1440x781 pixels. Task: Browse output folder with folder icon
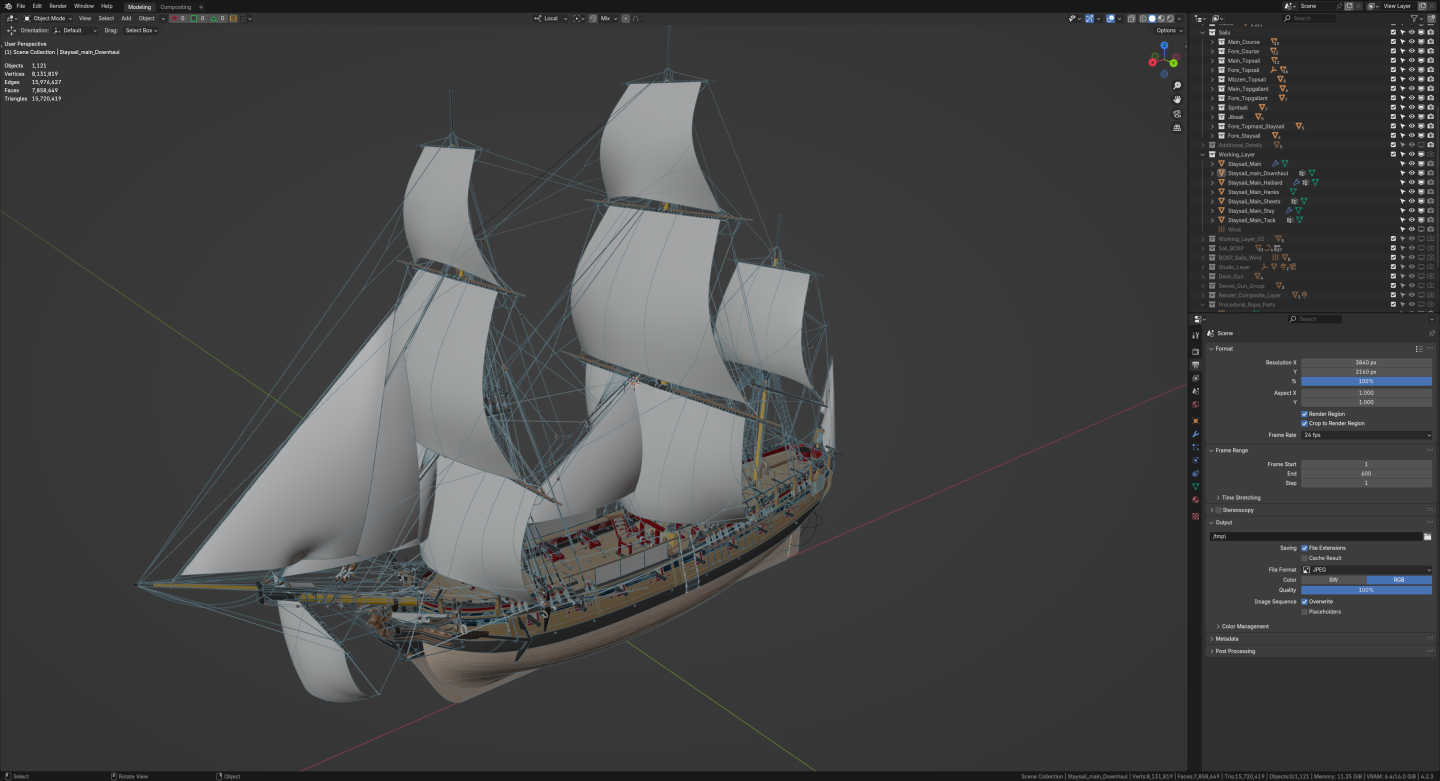(1427, 536)
